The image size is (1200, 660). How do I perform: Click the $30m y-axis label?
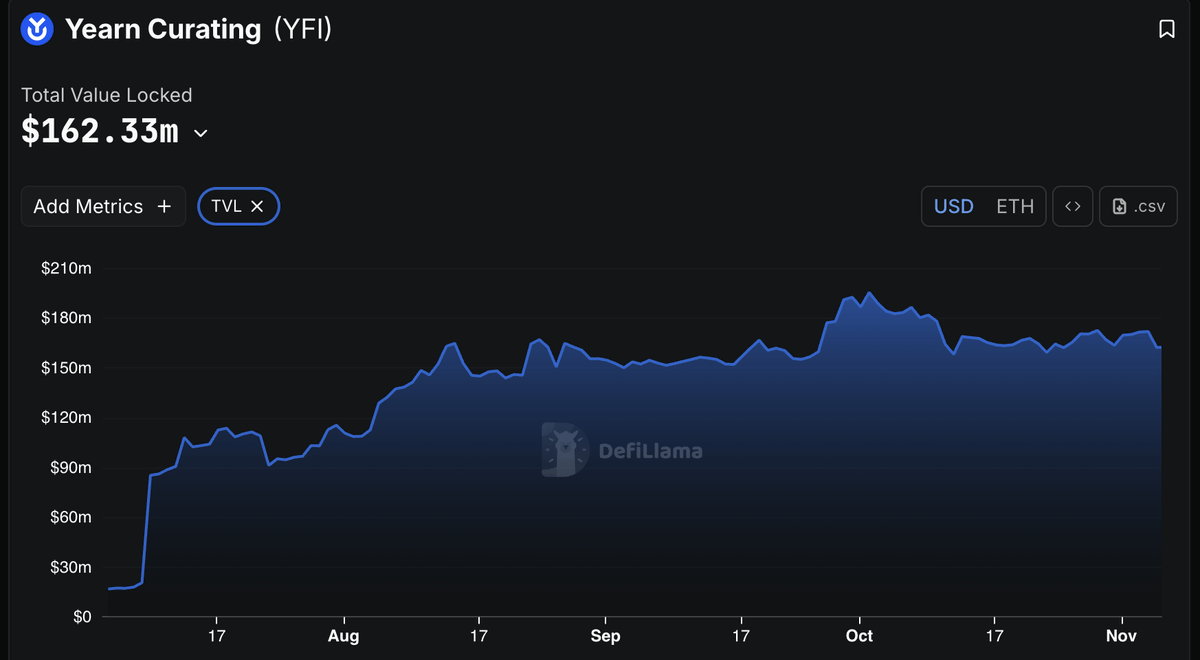[69, 568]
